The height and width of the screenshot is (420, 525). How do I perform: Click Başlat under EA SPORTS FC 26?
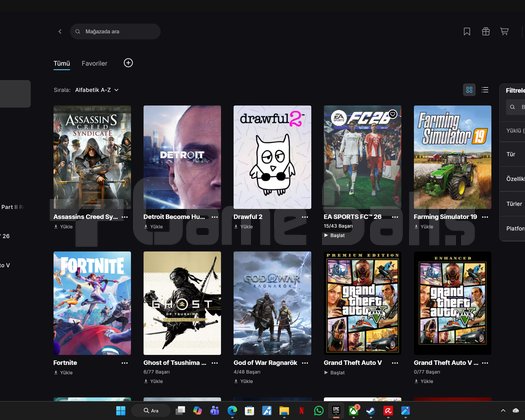pyautogui.click(x=334, y=235)
